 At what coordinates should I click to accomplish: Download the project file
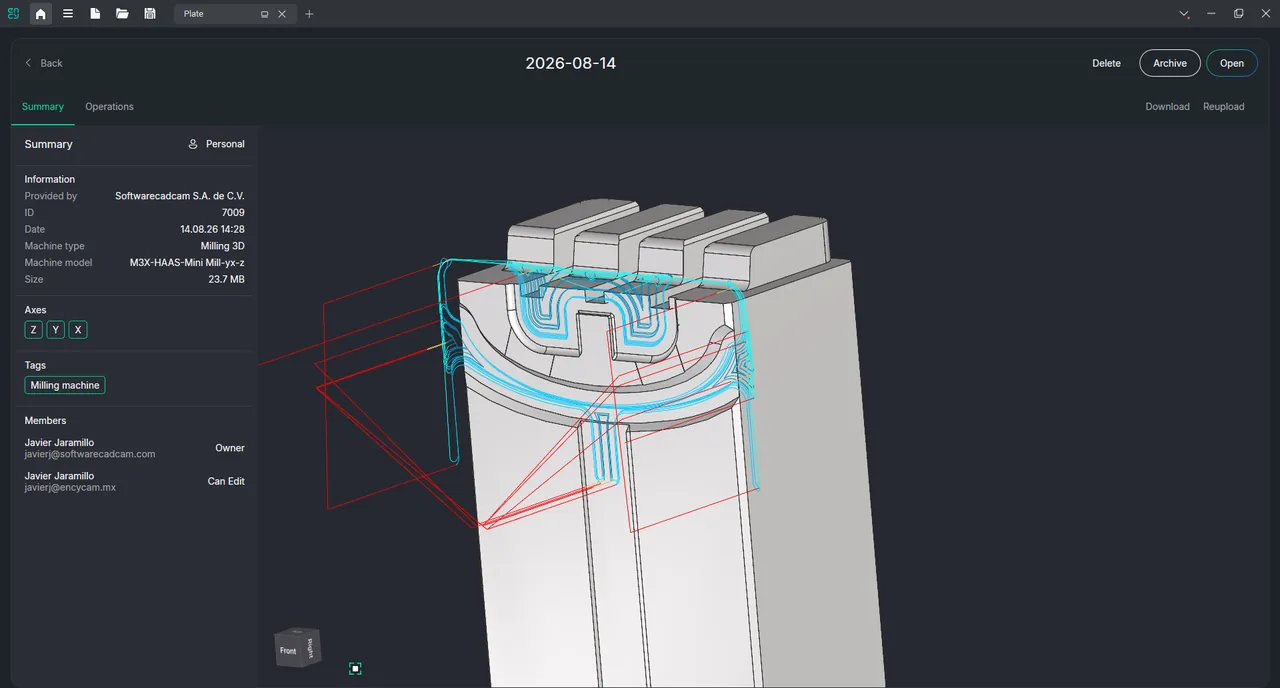tap(1167, 107)
